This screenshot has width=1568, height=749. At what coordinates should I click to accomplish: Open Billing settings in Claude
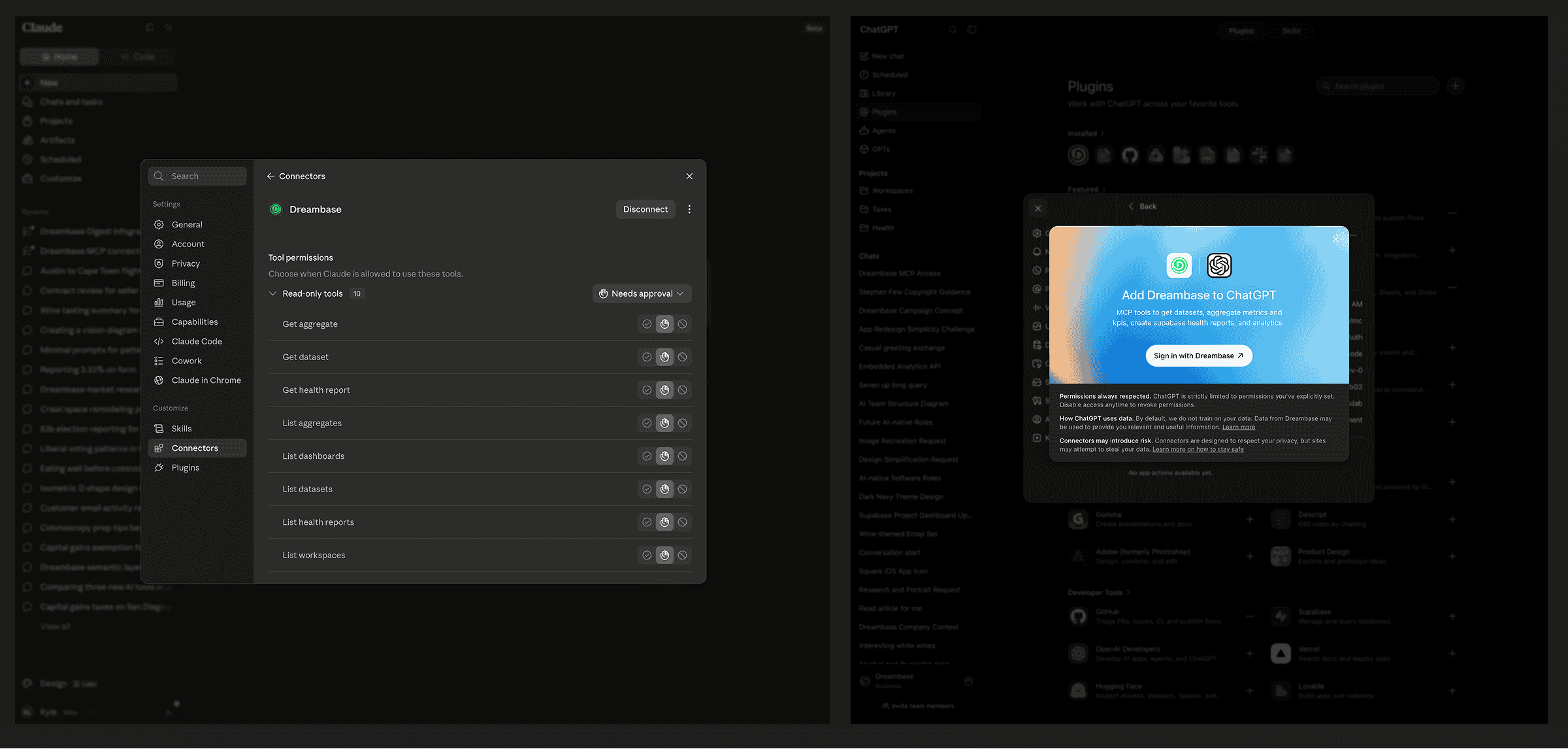[x=197, y=283]
